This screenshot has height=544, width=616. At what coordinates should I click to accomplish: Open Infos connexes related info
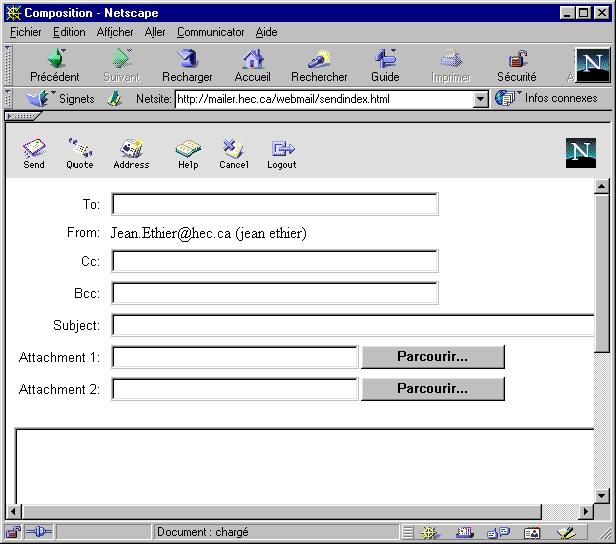pos(546,98)
